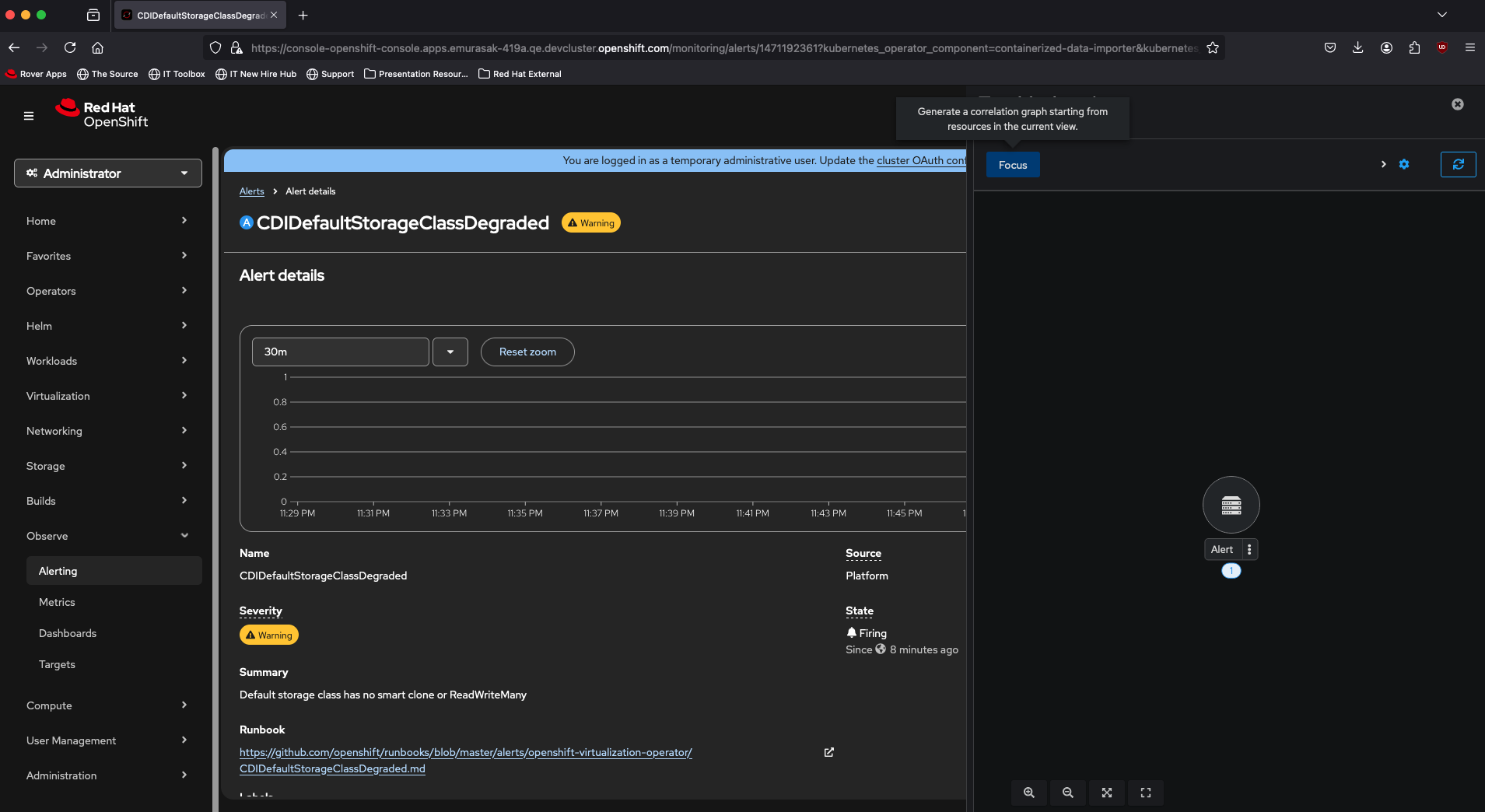Click the 30m time span input field
This screenshot has width=1485, height=812.
point(340,352)
